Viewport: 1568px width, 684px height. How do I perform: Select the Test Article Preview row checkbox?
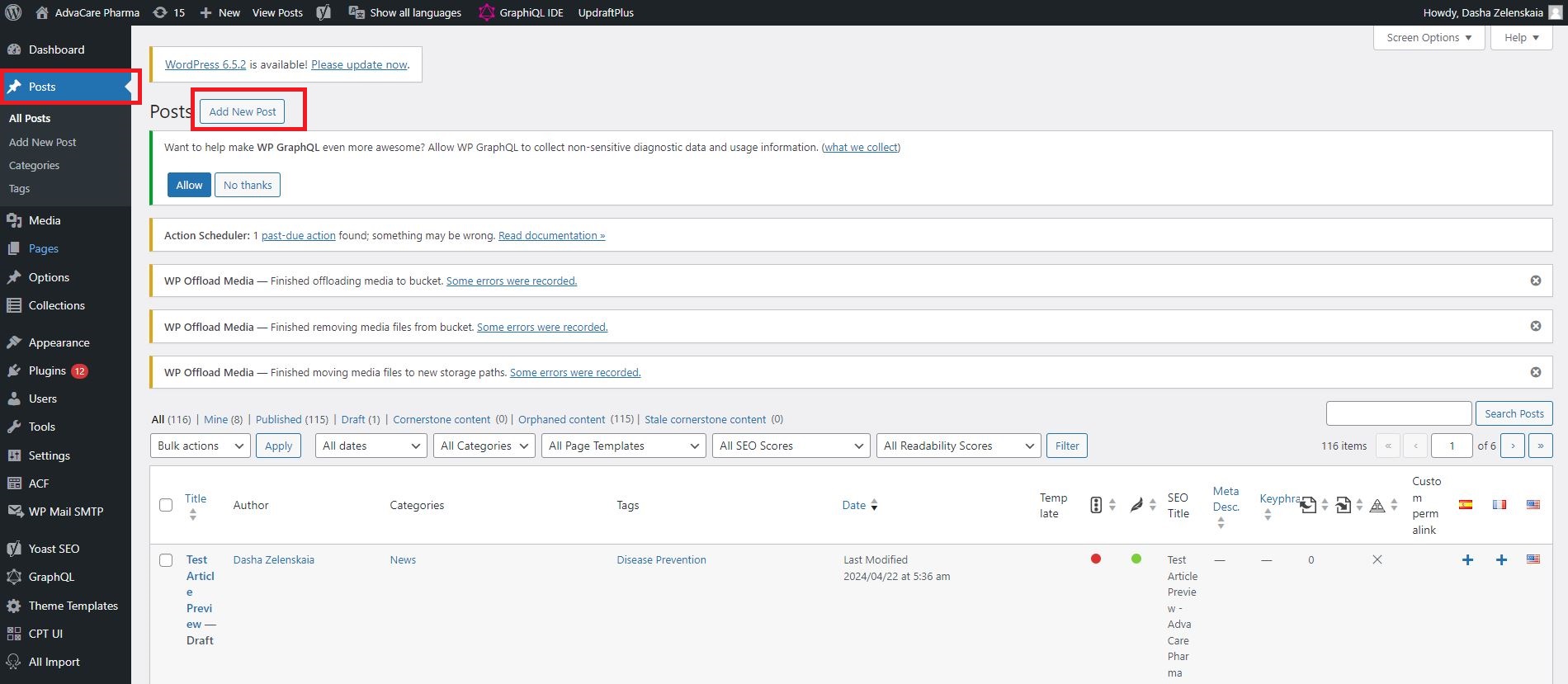pos(166,560)
